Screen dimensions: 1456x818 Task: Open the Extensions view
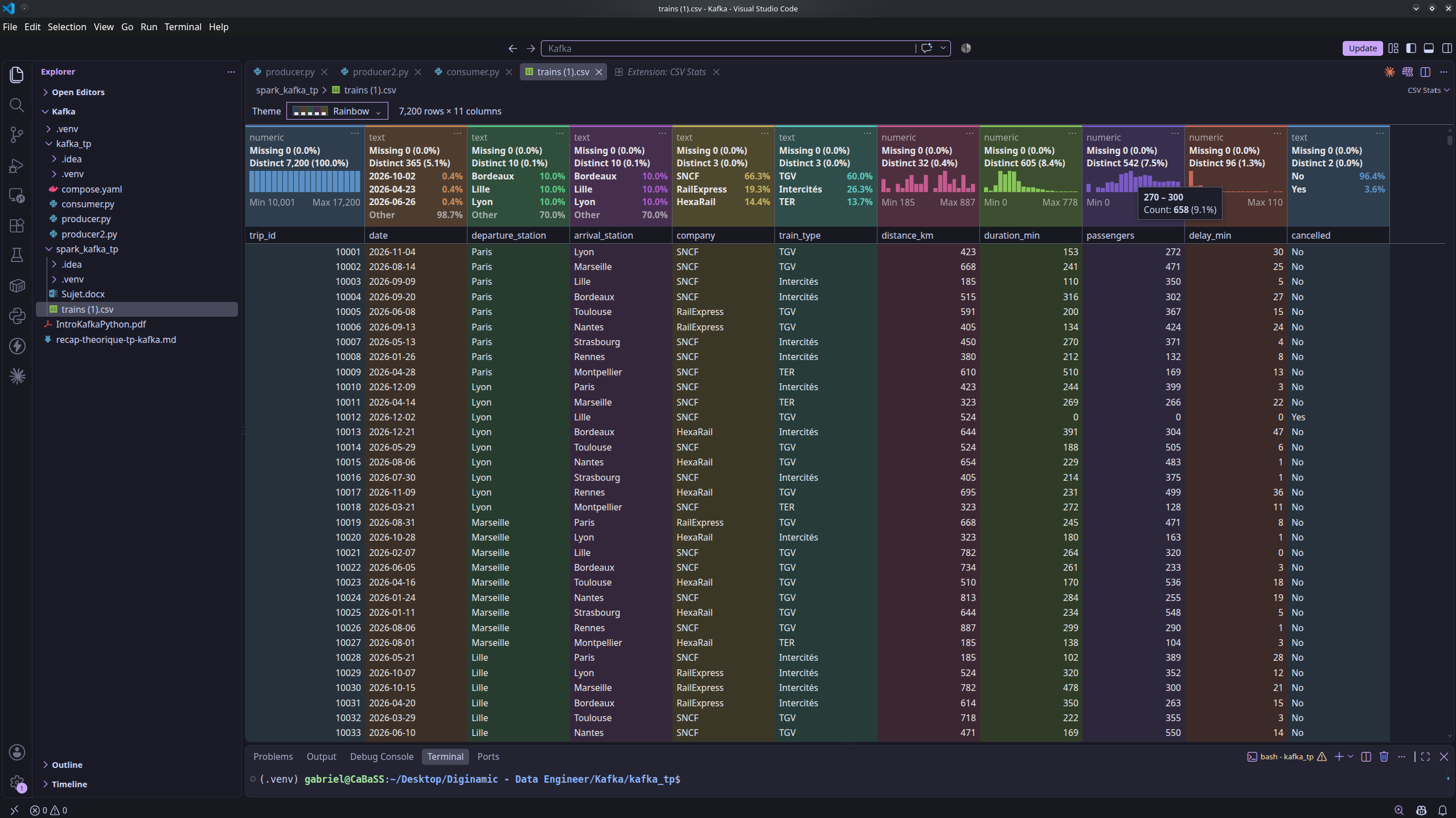17,226
